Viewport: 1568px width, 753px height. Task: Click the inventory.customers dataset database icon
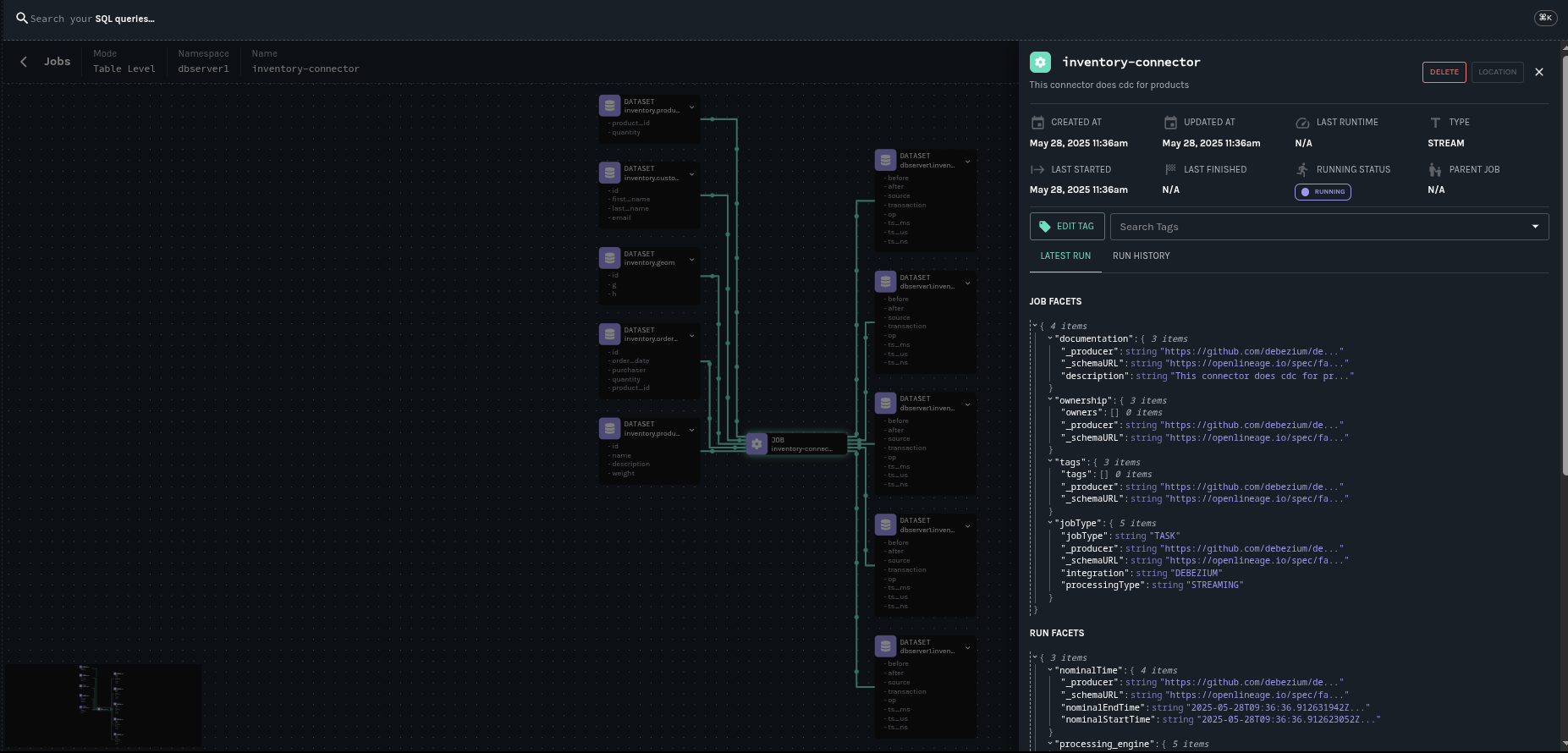[609, 173]
